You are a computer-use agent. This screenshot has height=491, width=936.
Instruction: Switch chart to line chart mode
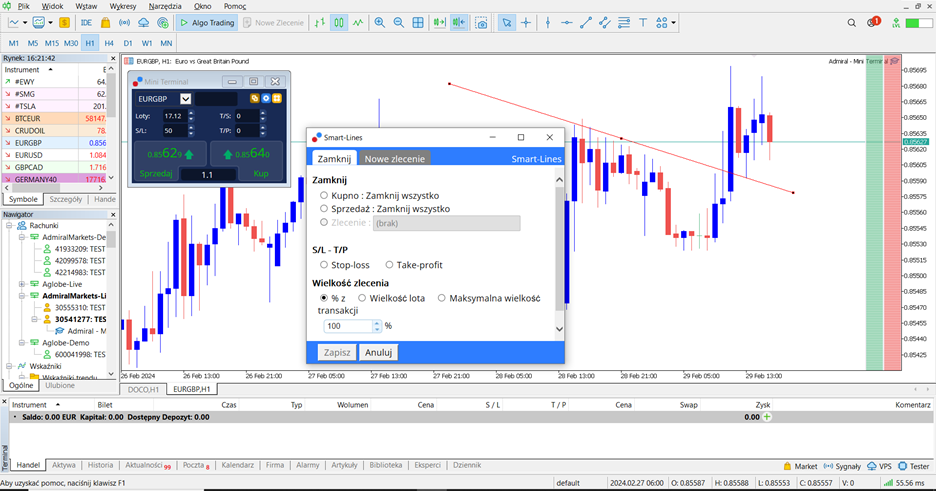point(358,23)
